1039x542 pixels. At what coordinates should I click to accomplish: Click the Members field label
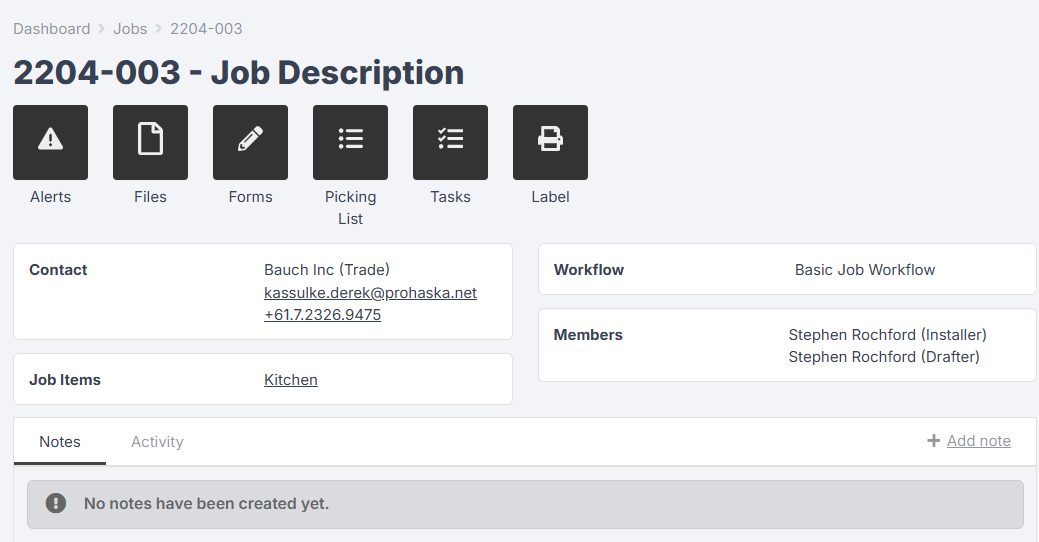588,335
